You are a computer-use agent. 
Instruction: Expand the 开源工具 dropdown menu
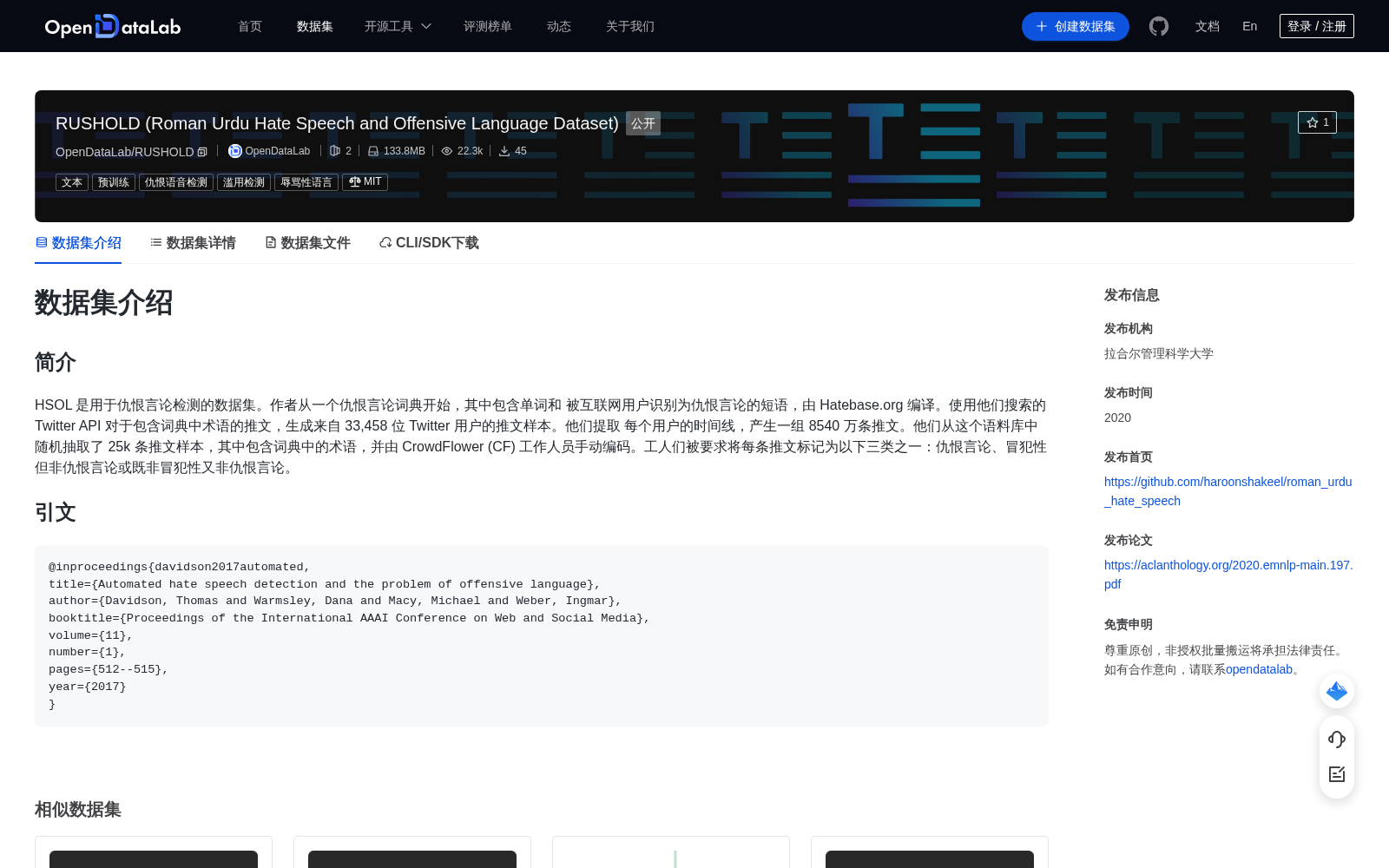coord(398,26)
